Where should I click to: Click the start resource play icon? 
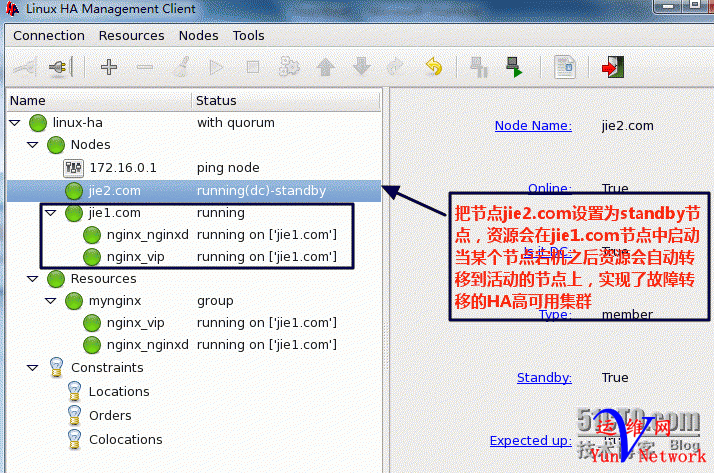click(216, 67)
